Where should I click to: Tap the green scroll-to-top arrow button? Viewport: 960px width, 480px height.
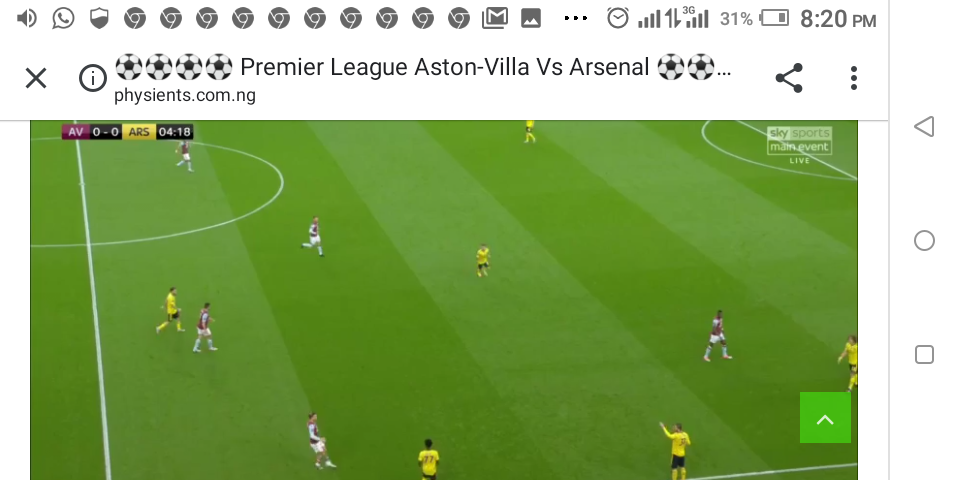click(x=825, y=418)
